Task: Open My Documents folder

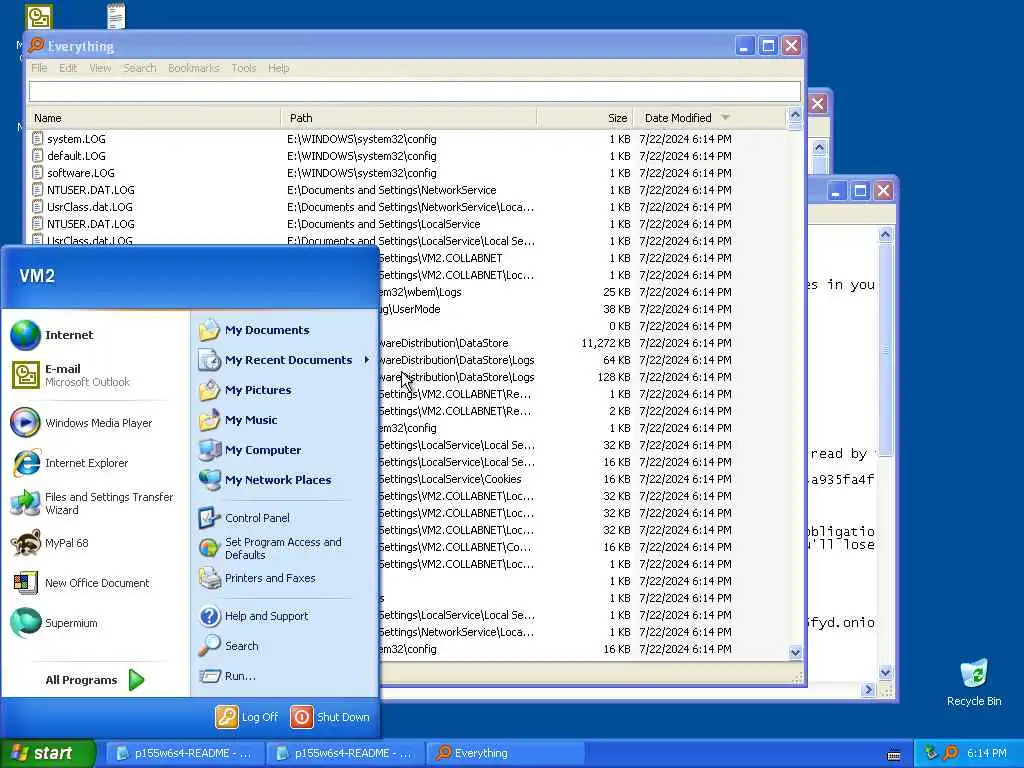Action: [253, 330]
